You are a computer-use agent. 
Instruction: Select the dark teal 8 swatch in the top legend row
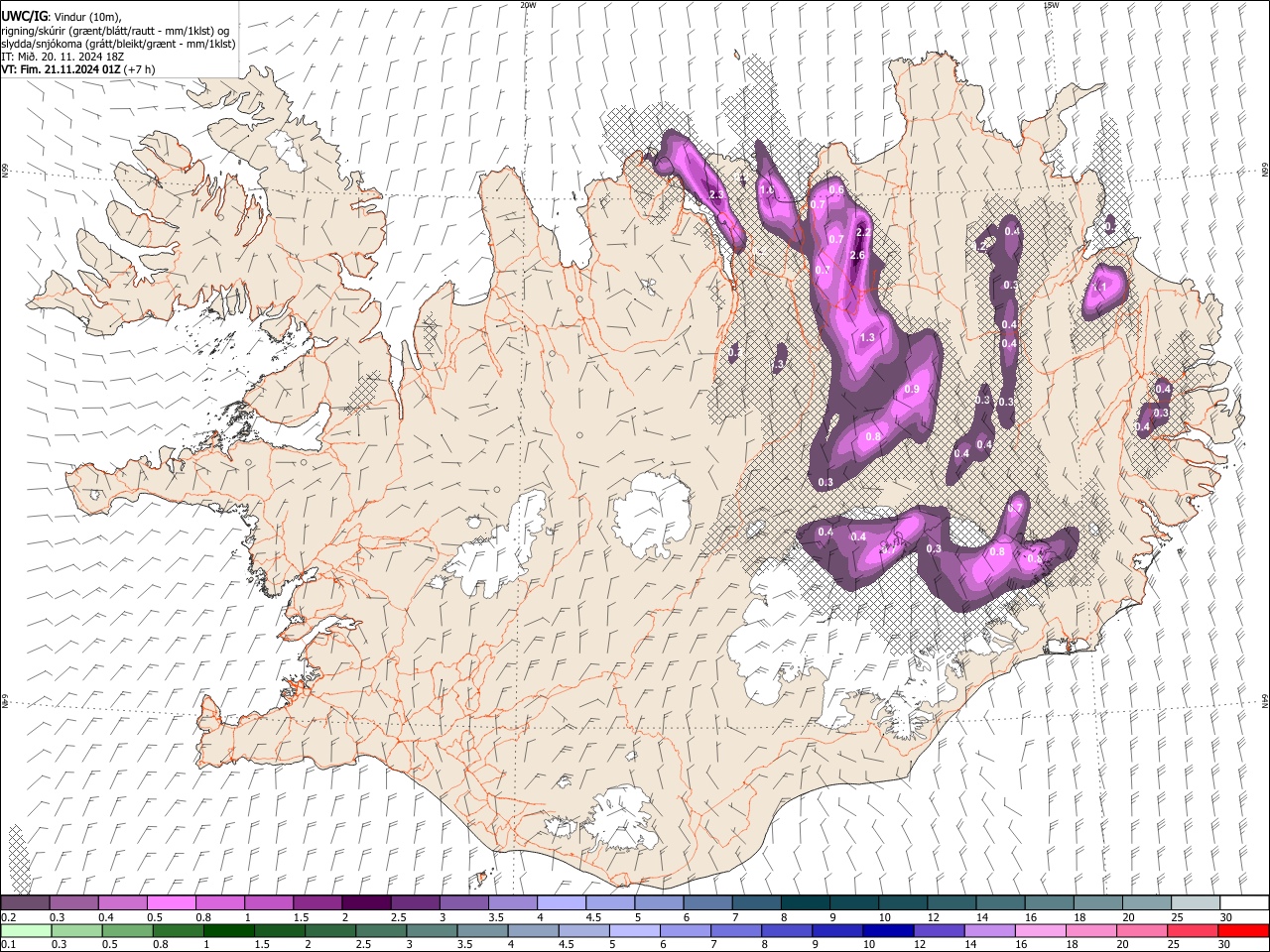tap(805, 902)
